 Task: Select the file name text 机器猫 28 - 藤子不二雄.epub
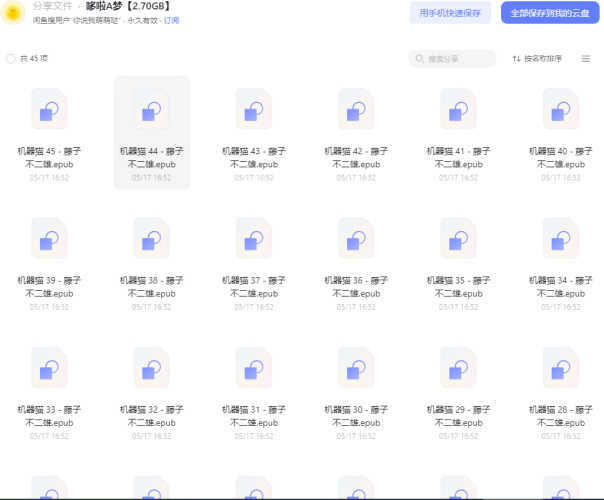[561, 416]
